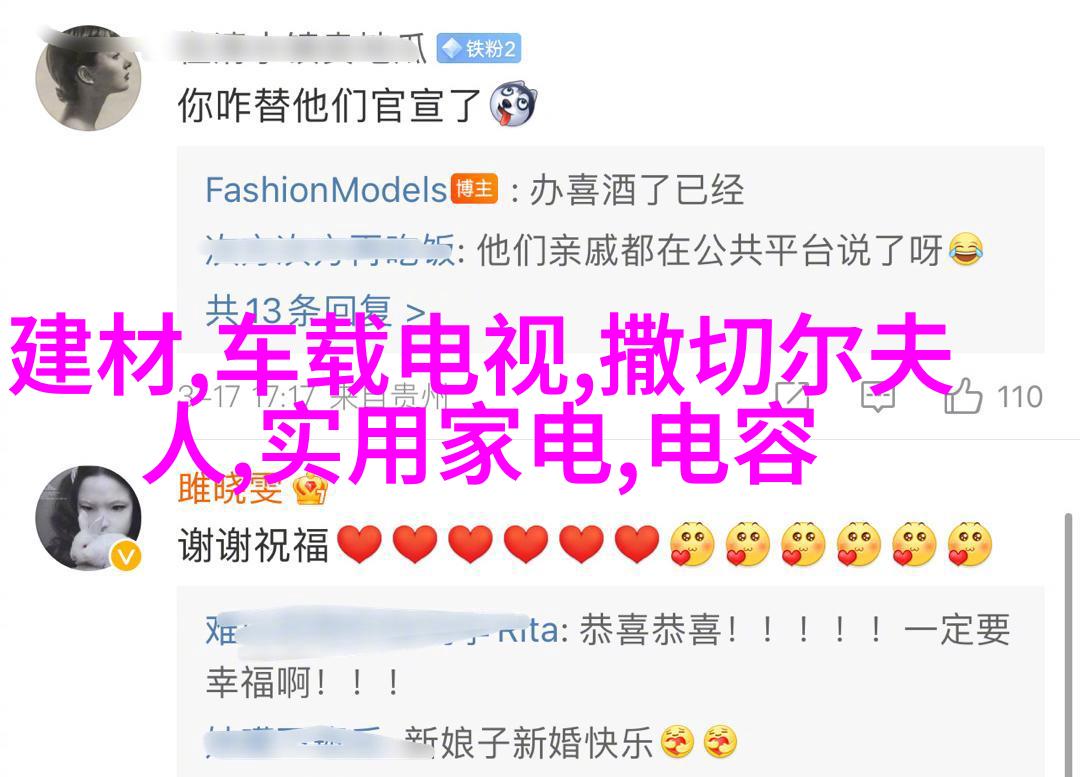The height and width of the screenshot is (777, 1080).
Task: Click the 110 likes count
Action: [1020, 397]
